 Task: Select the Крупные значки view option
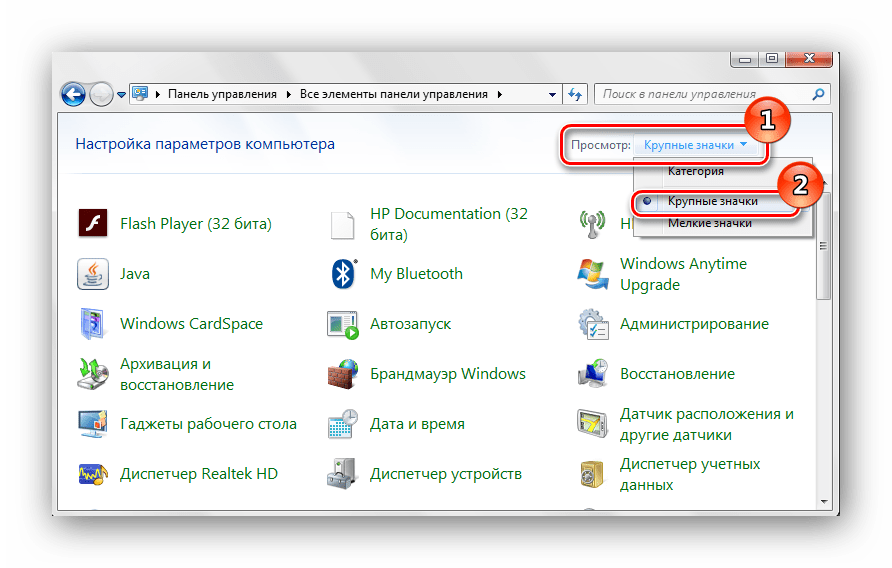712,201
